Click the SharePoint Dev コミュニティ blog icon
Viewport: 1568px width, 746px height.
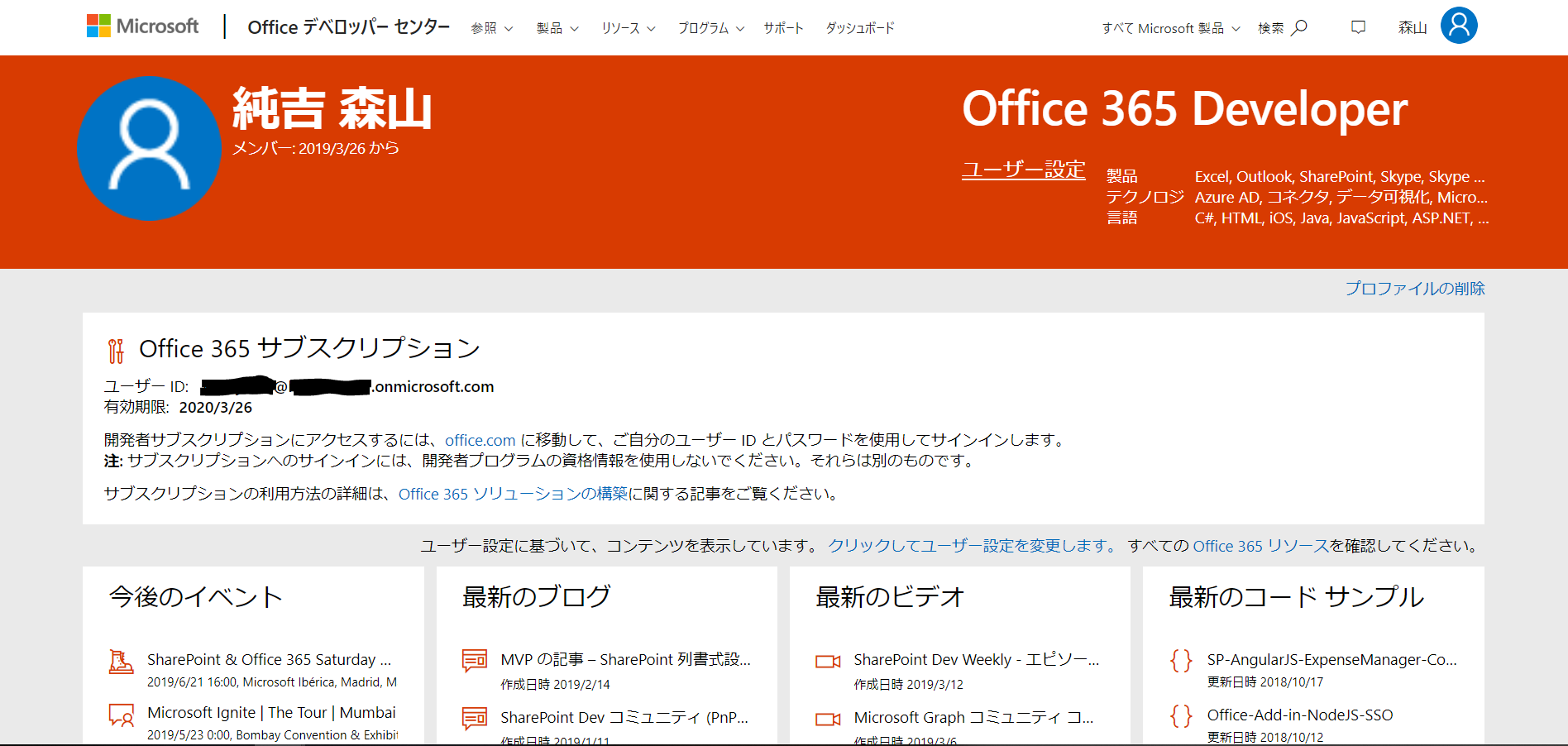(475, 718)
